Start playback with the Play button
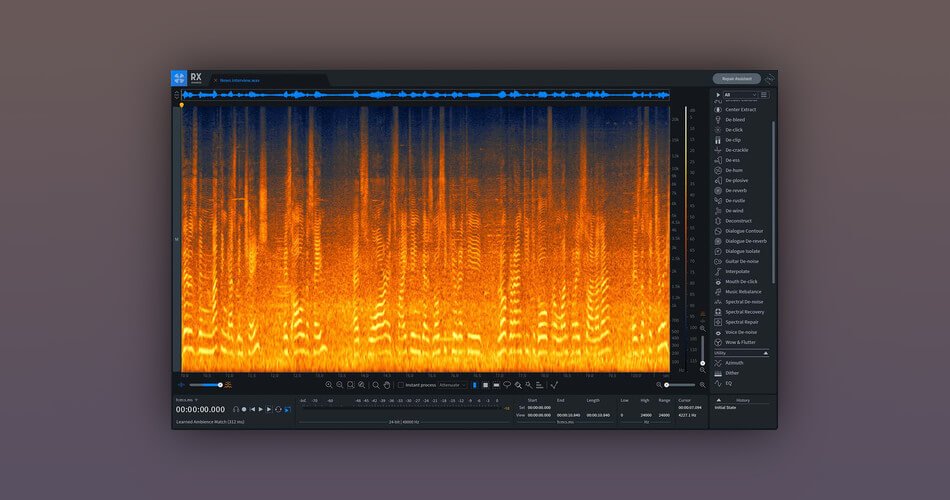 261,410
